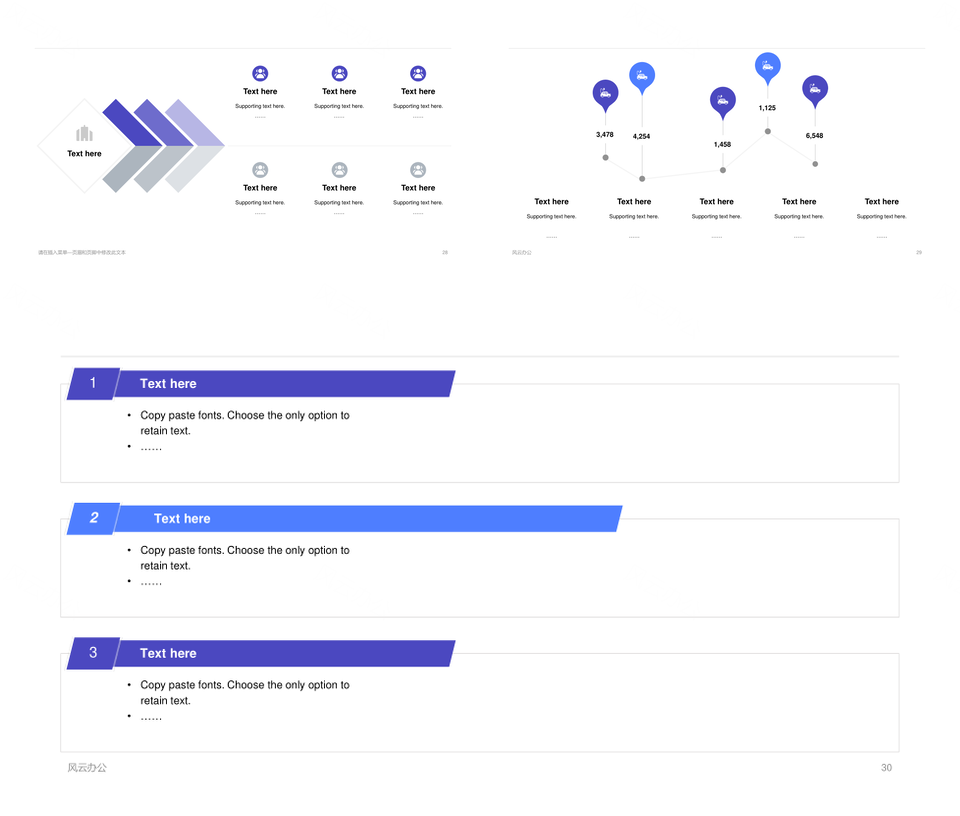Select the light blue "Text here" banner

tap(368, 518)
